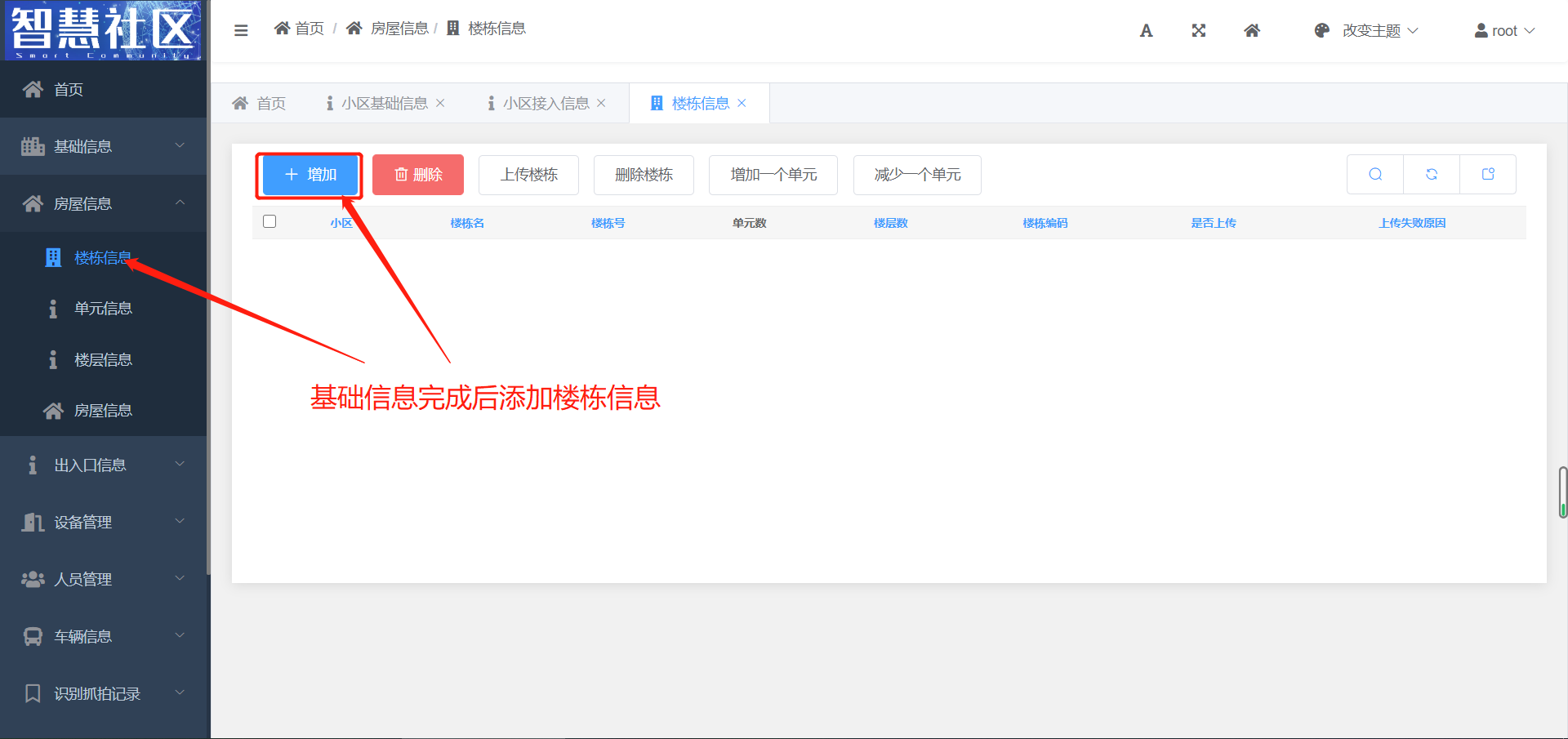Switch to the 小区接入信息 tab
Image resolution: width=1568 pixels, height=739 pixels.
pos(546,104)
